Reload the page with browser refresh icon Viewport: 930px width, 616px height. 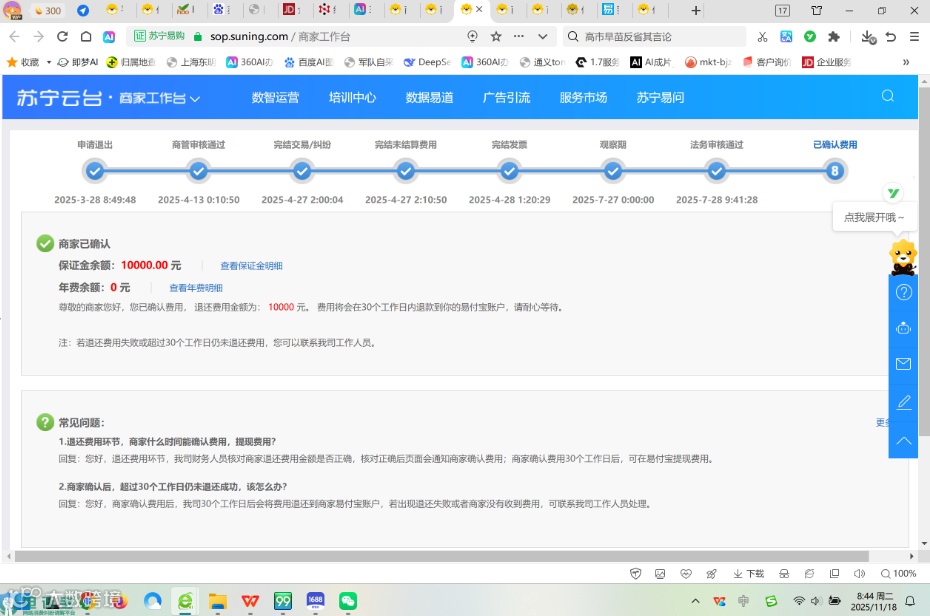62,37
